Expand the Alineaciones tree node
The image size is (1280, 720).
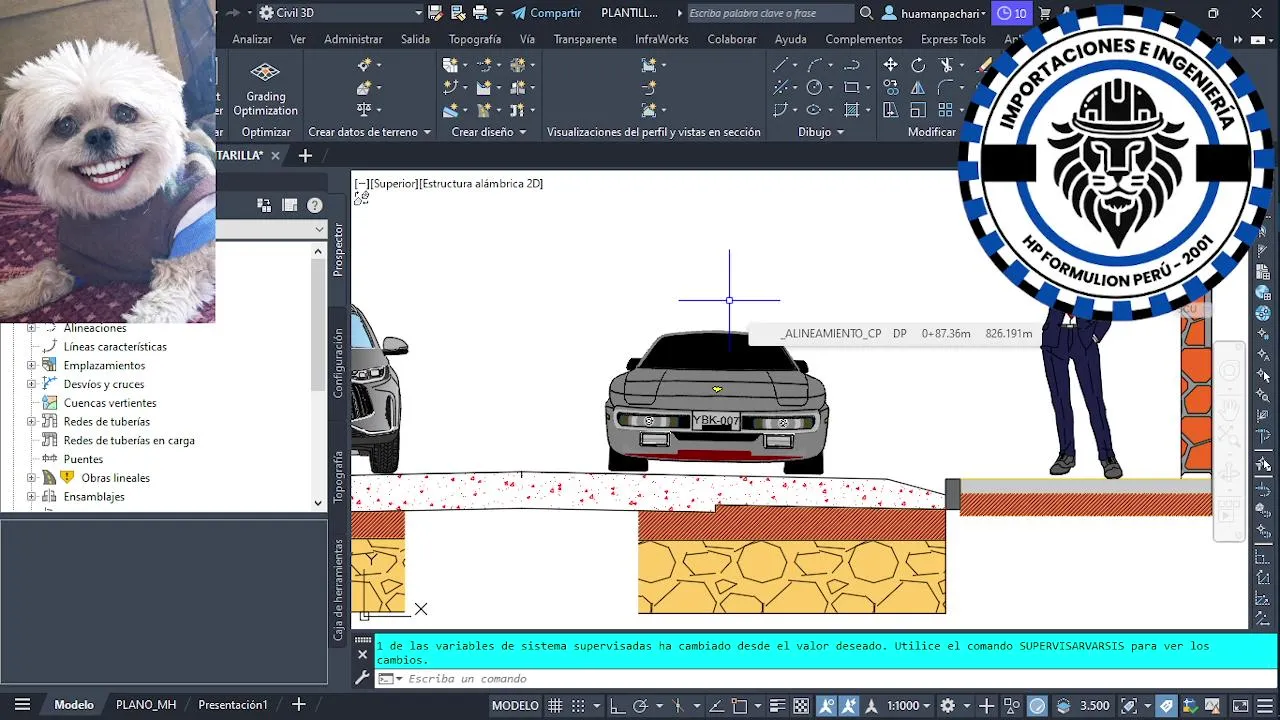31,328
